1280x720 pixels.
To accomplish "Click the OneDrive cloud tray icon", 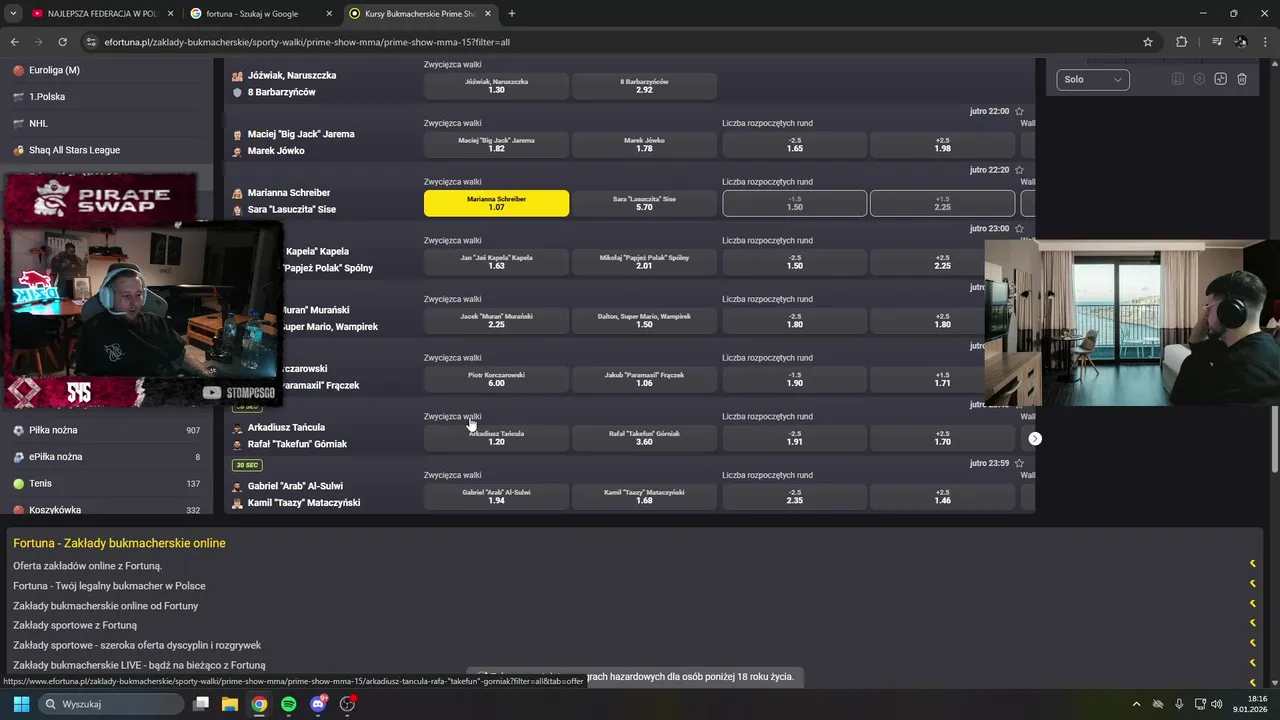I will click(x=1158, y=704).
